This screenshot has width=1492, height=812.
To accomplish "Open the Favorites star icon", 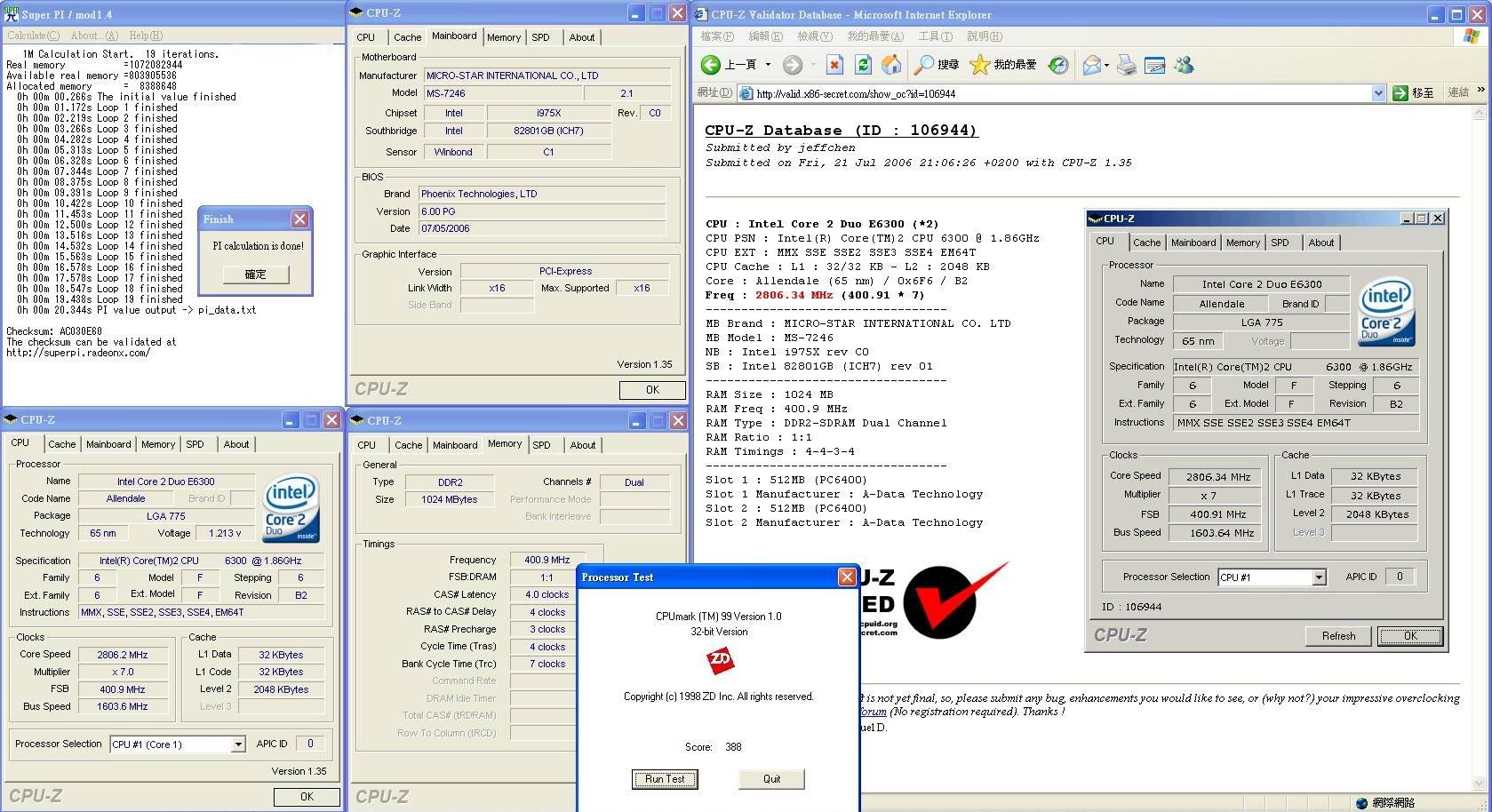I will 979,65.
